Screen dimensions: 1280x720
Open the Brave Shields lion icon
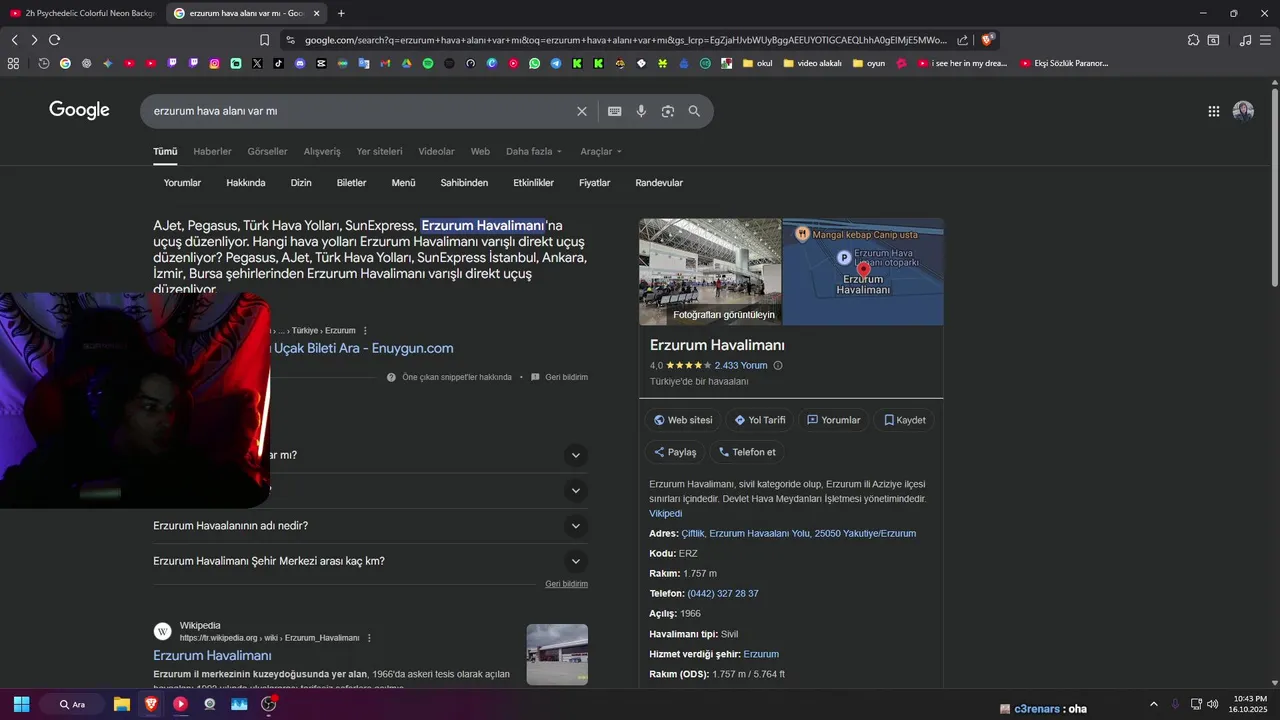pos(987,40)
